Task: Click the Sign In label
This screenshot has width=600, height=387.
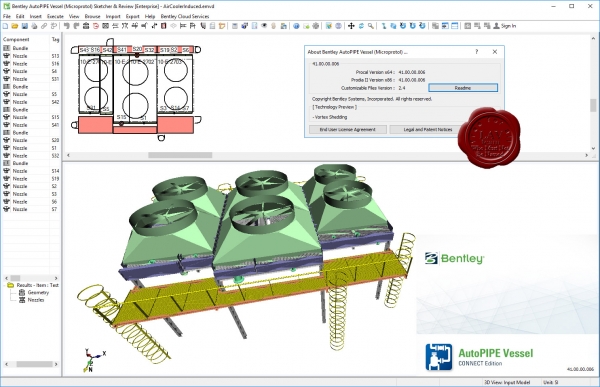Action: click(509, 26)
